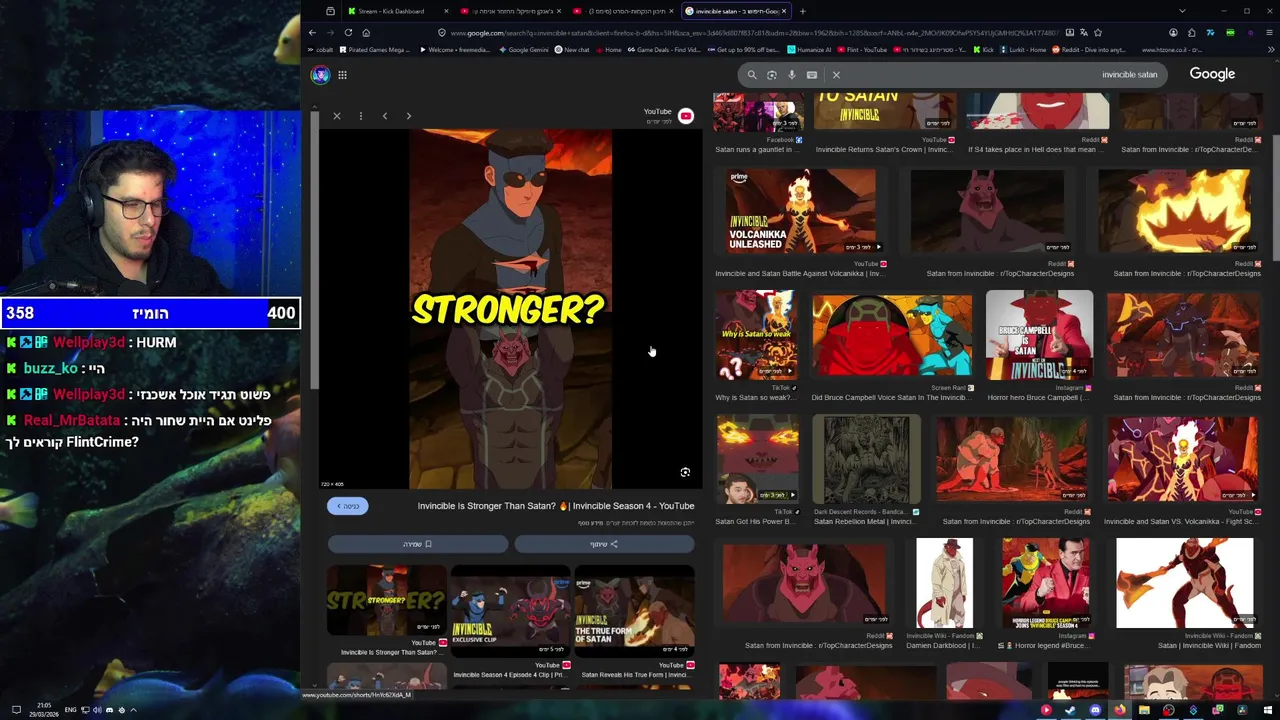The image size is (1280, 720).
Task: Open File Explorer from the taskbar
Action: [x=1144, y=710]
